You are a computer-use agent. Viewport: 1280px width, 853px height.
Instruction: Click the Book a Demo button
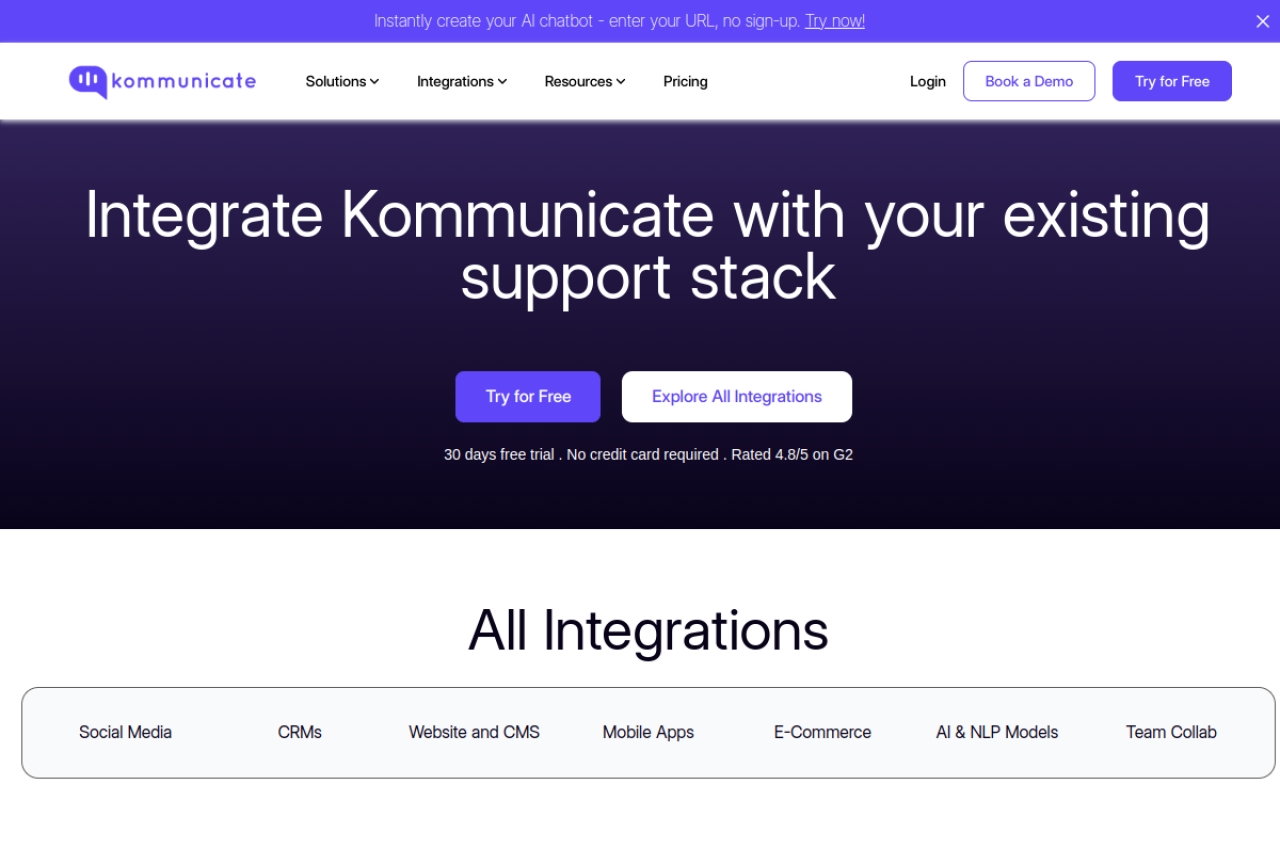pyautogui.click(x=1029, y=81)
